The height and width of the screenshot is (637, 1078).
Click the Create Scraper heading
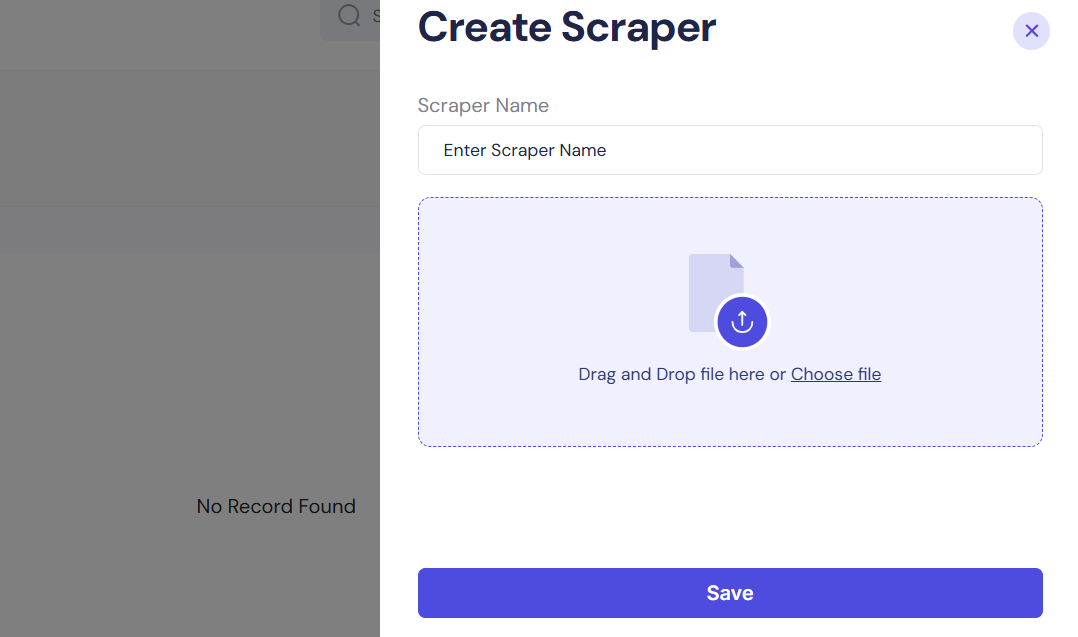click(x=566, y=27)
